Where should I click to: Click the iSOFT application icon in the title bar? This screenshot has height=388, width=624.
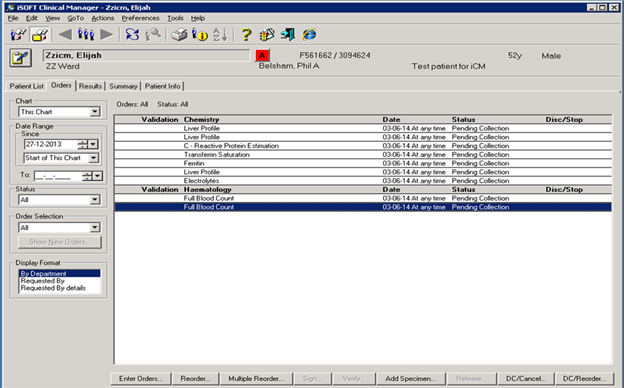pyautogui.click(x=10, y=8)
